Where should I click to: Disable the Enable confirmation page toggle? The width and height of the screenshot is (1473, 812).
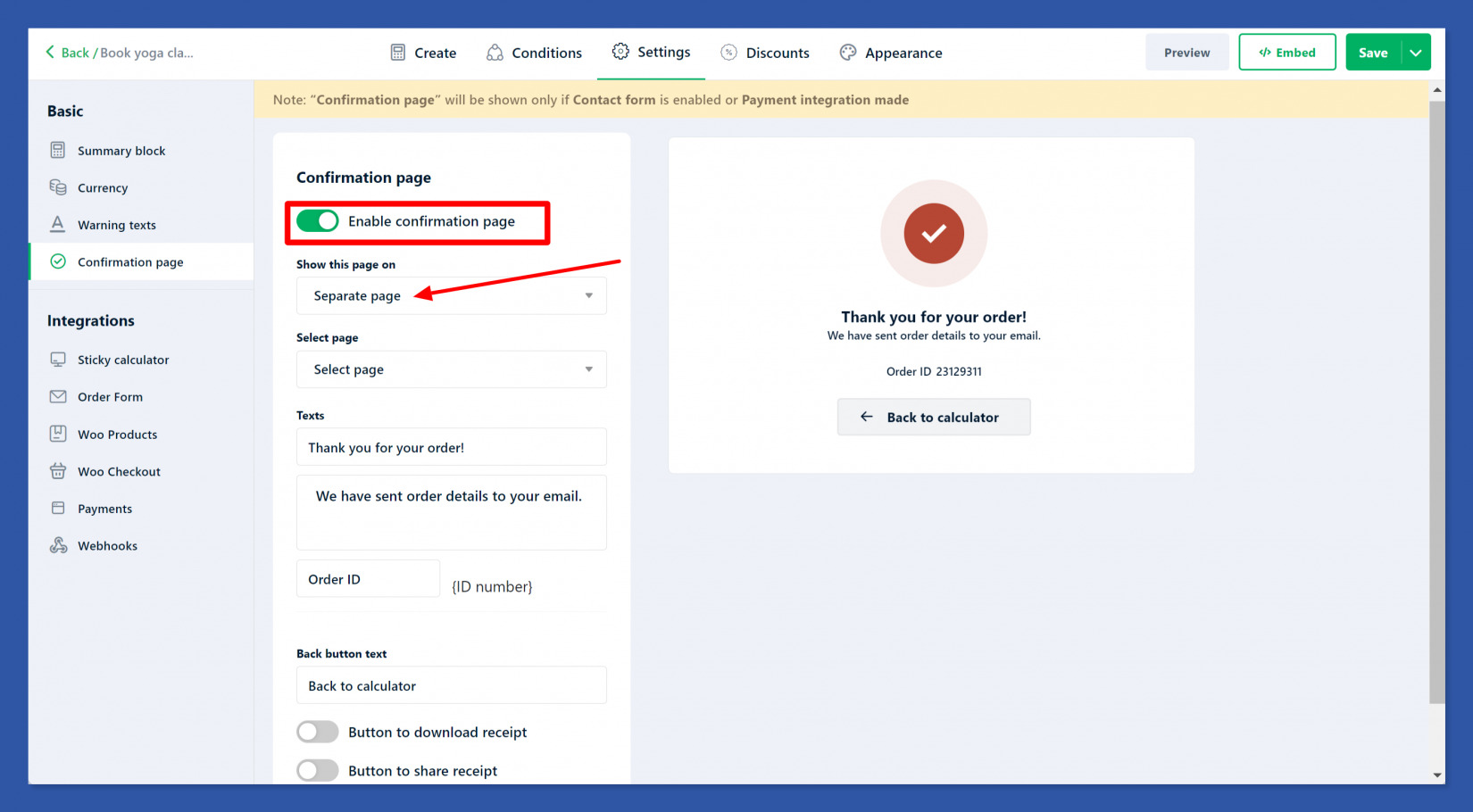click(x=318, y=220)
